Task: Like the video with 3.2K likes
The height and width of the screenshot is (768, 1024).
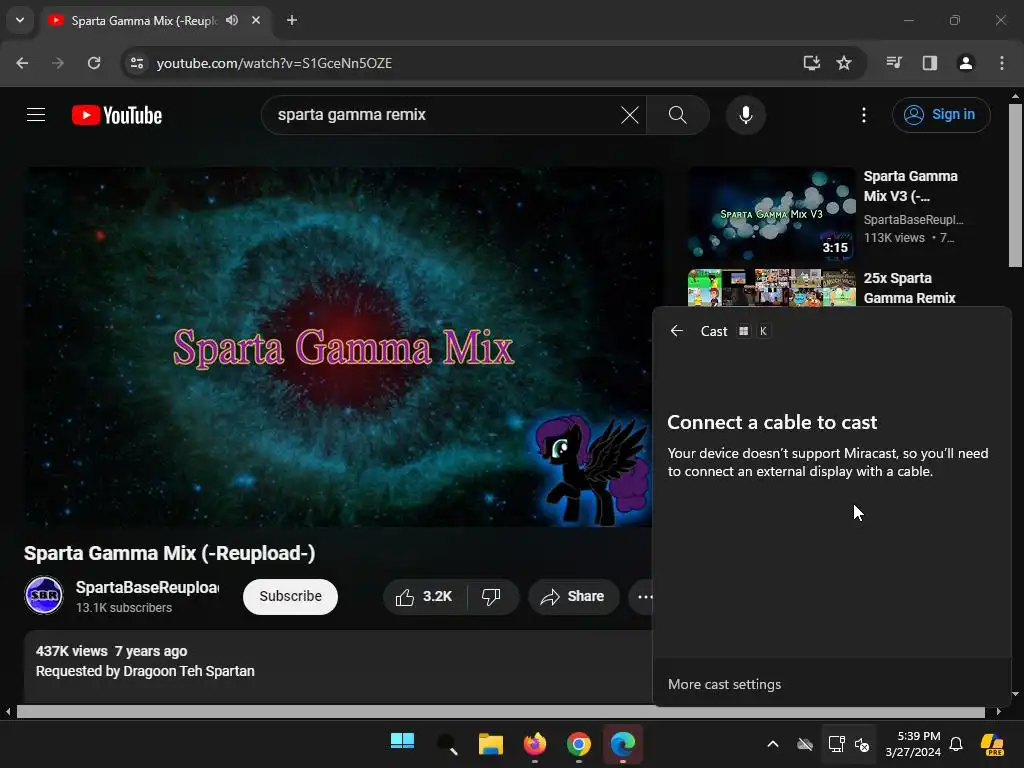Action: (425, 596)
